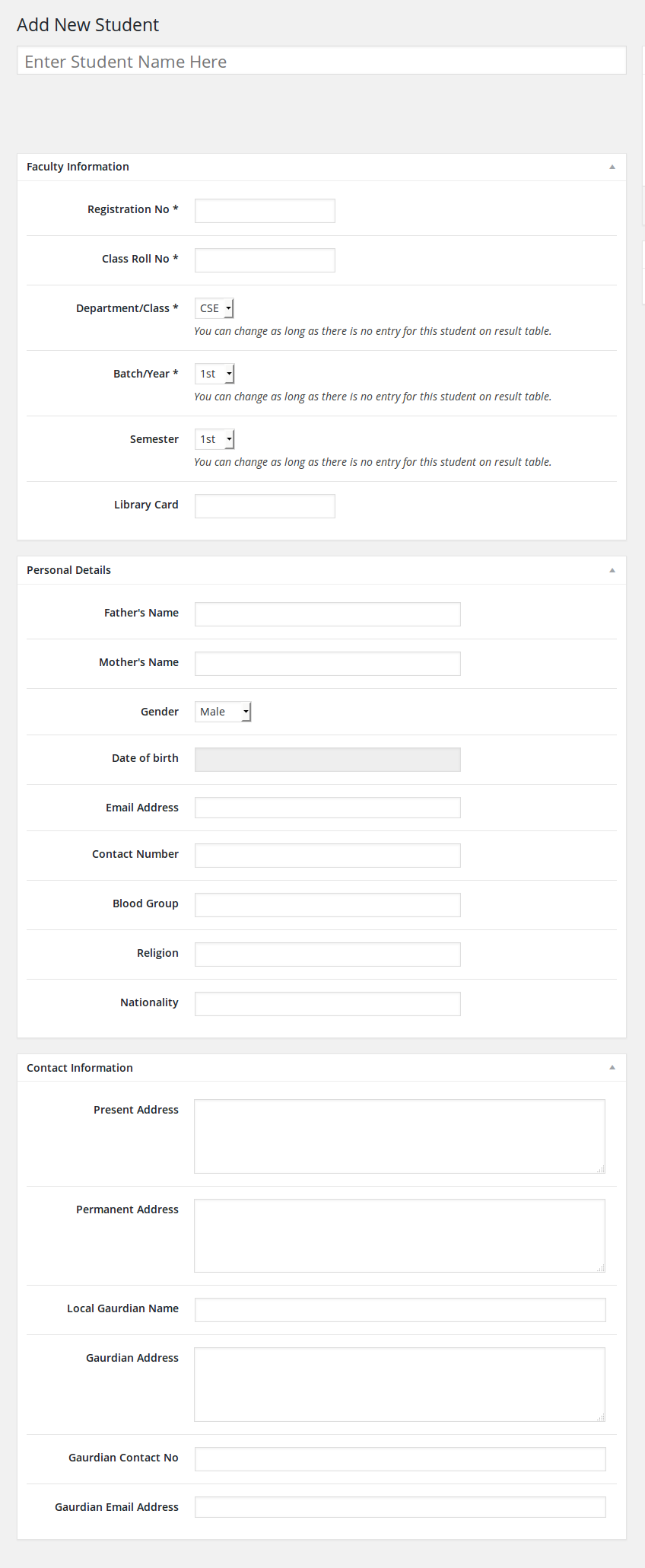Click the Present Address text area

click(x=399, y=1136)
